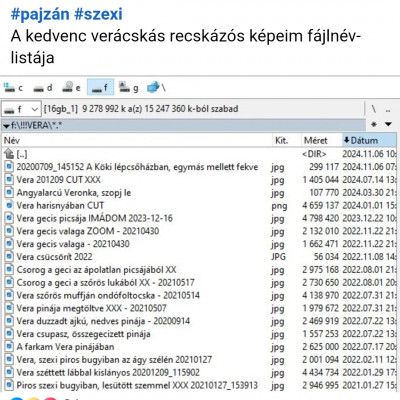Click the JPG file icon of the 56 034 row
The image size is (400, 400).
9,257
